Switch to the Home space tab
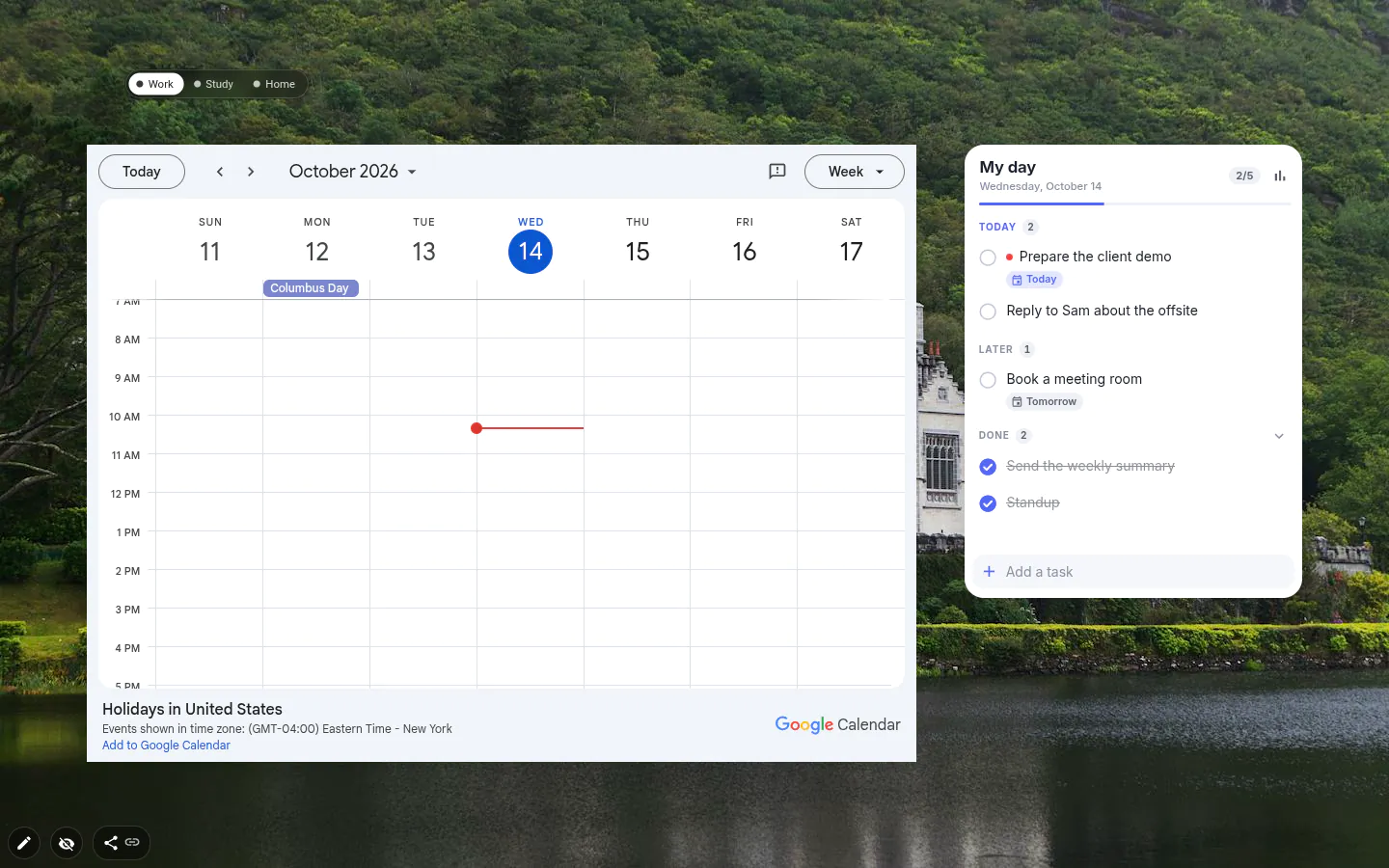Image resolution: width=1389 pixels, height=868 pixels. click(x=274, y=84)
